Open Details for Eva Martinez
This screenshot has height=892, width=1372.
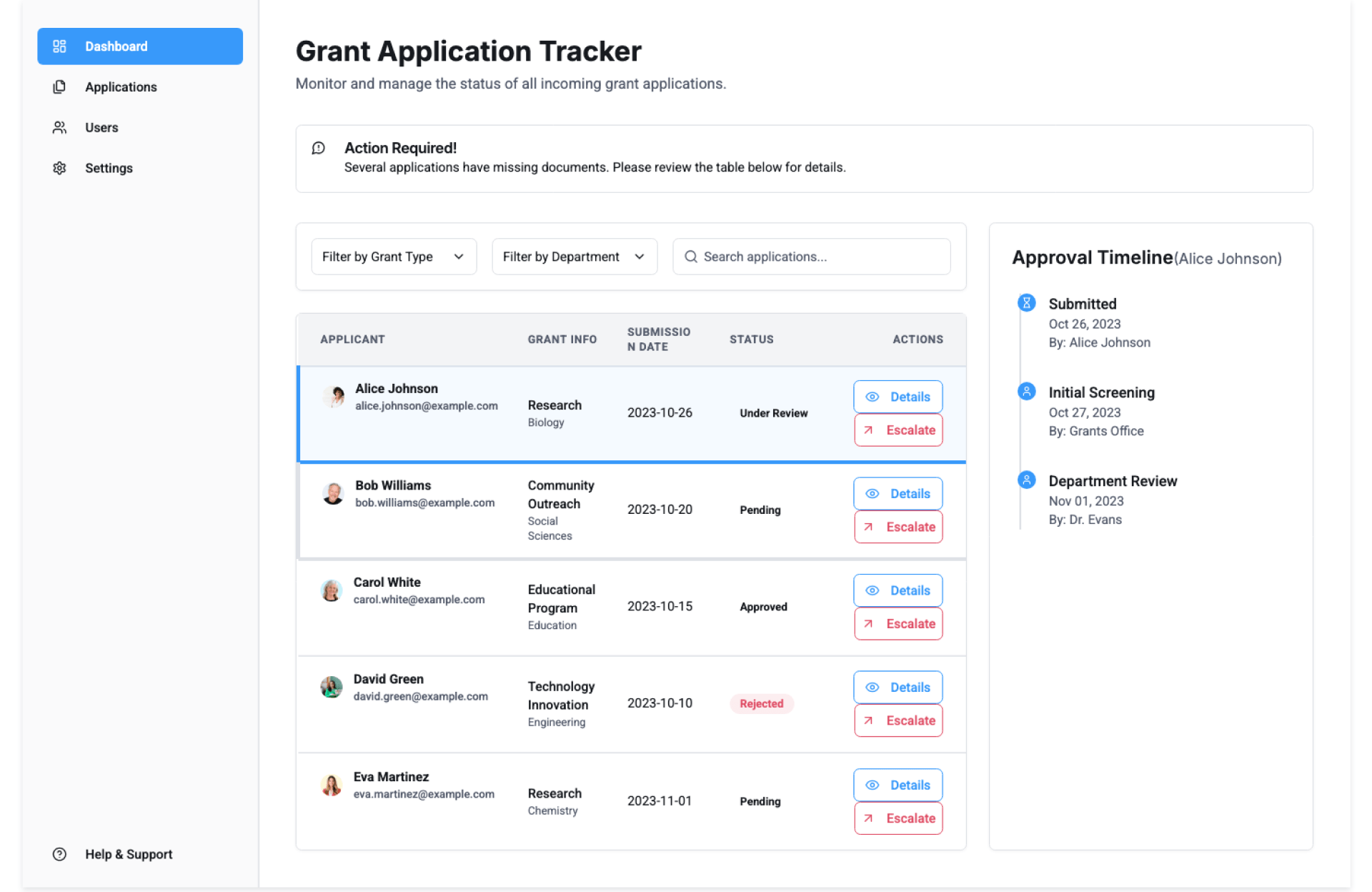point(898,785)
